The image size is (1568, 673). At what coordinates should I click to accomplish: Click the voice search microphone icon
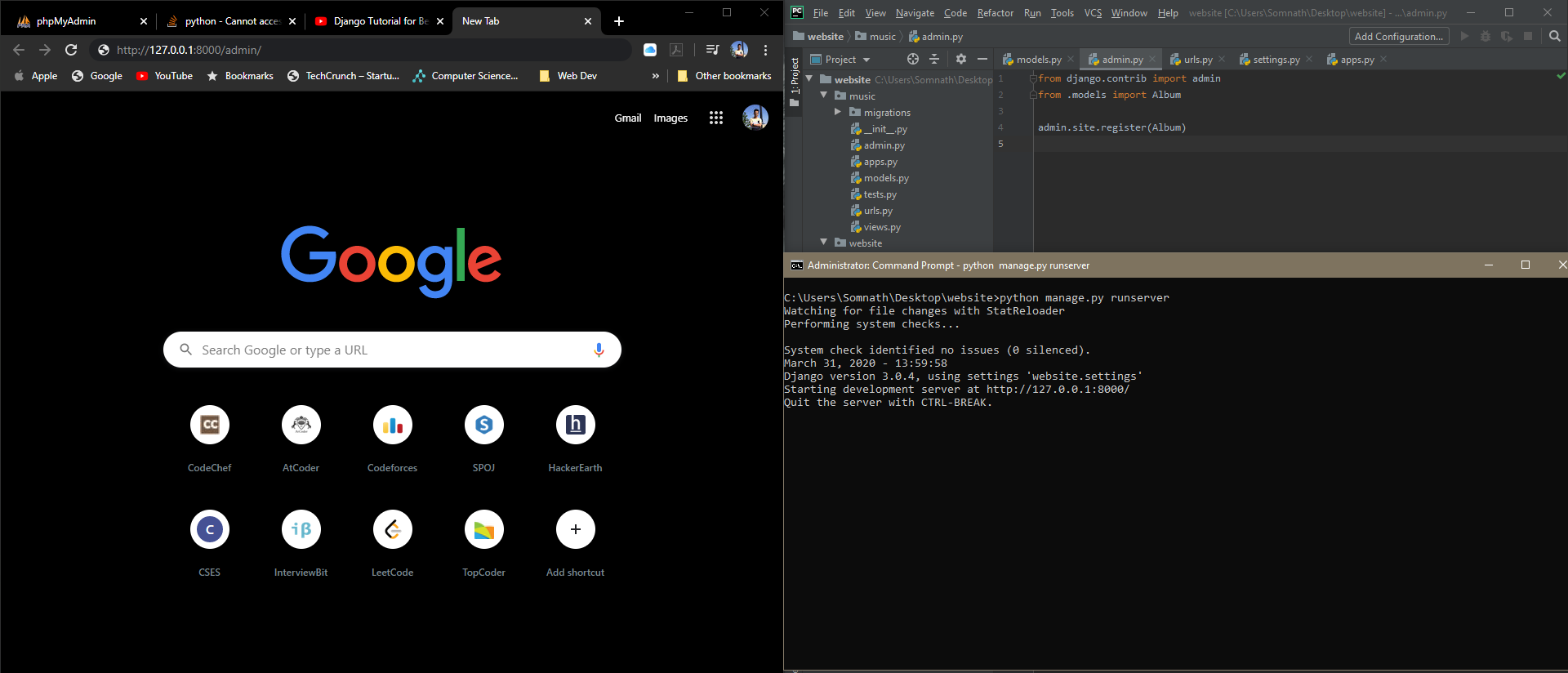pyautogui.click(x=599, y=350)
